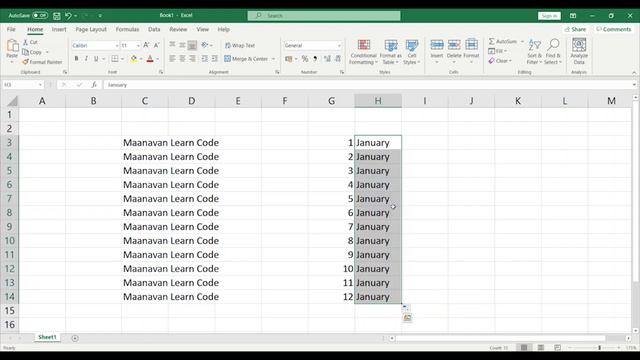The image size is (640, 360).
Task: Switch to Page Layout view in status bar
Action: pos(540,347)
